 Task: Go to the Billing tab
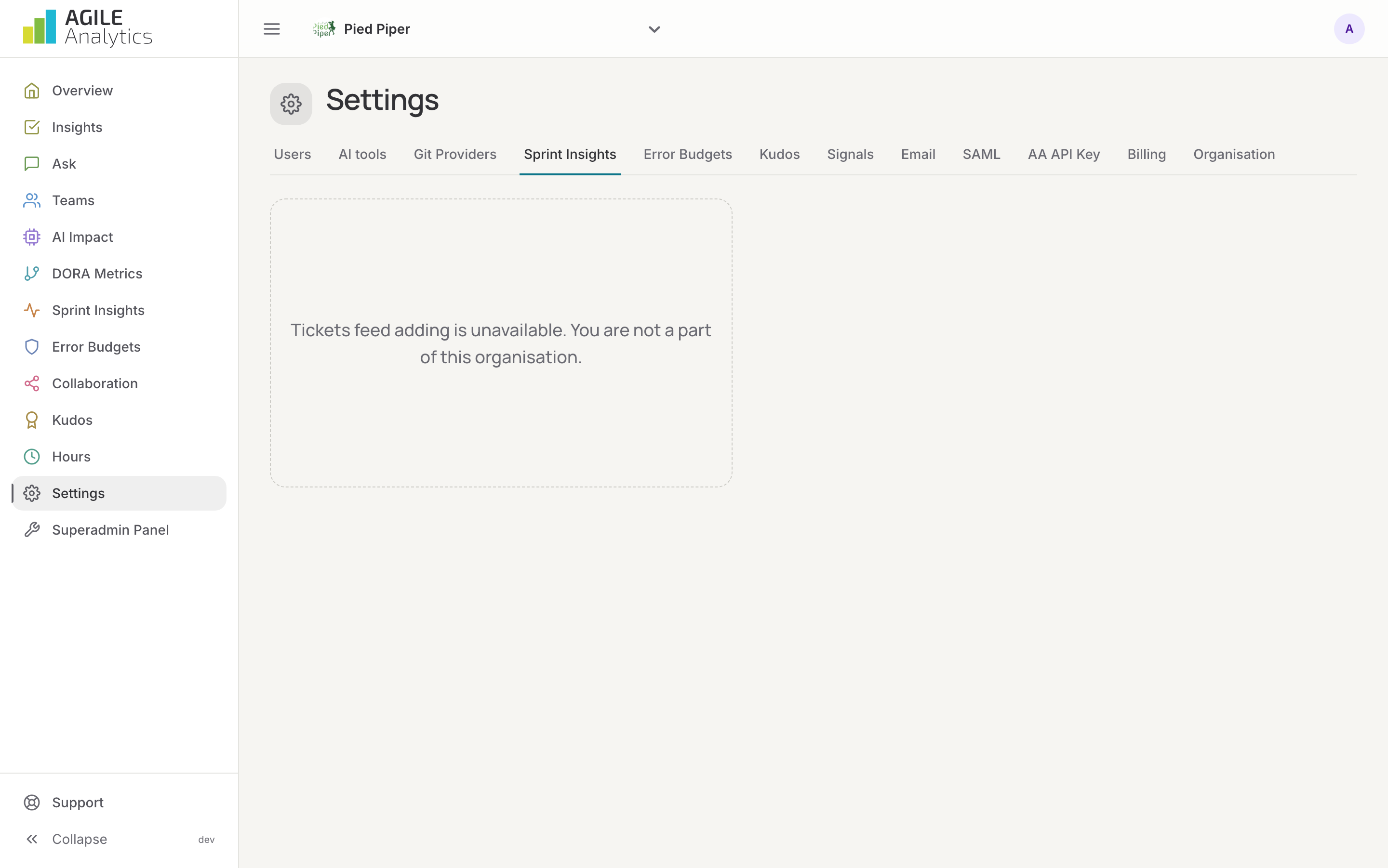1146,155
